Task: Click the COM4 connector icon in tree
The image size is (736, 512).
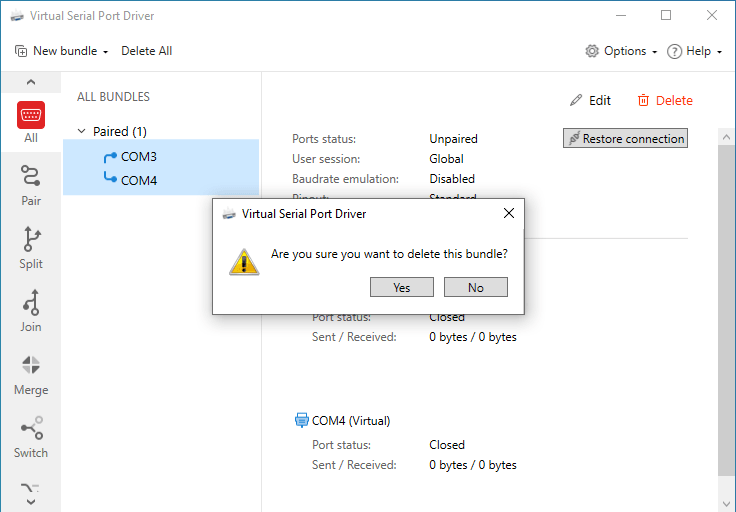Action: click(110, 177)
